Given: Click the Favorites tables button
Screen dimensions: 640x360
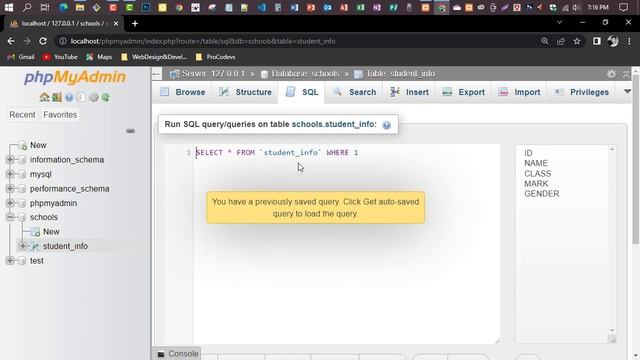Looking at the screenshot, I should (x=60, y=115).
